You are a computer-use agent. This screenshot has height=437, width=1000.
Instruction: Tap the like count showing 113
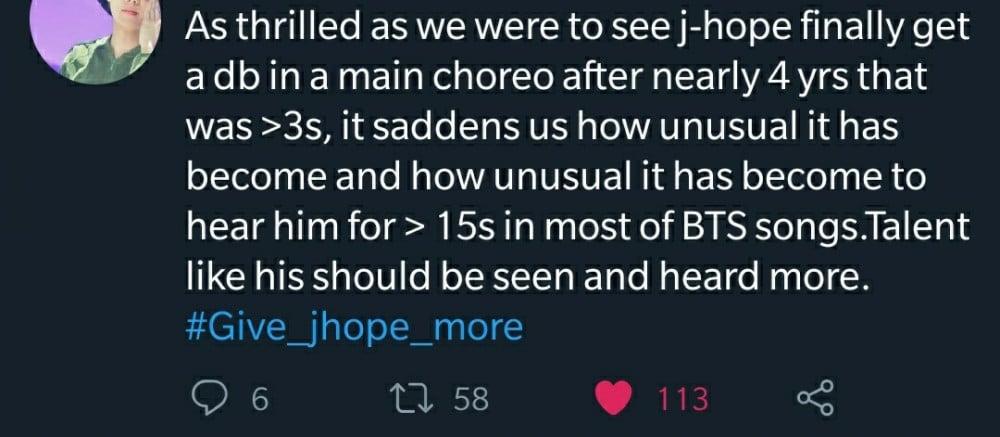point(683,400)
